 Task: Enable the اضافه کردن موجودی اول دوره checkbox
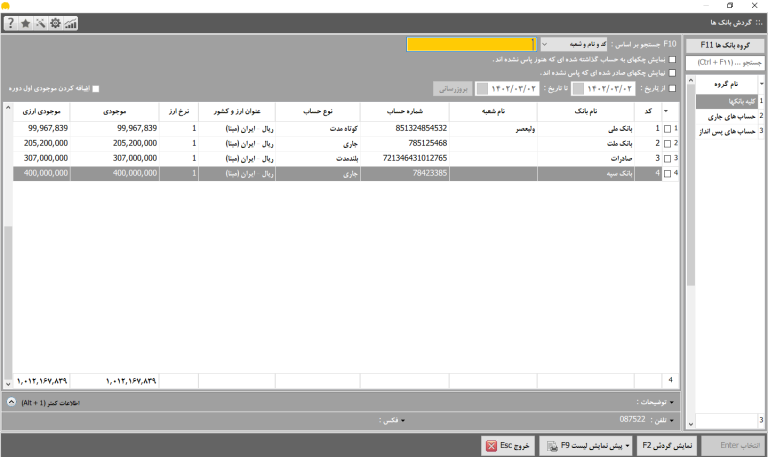(x=96, y=89)
